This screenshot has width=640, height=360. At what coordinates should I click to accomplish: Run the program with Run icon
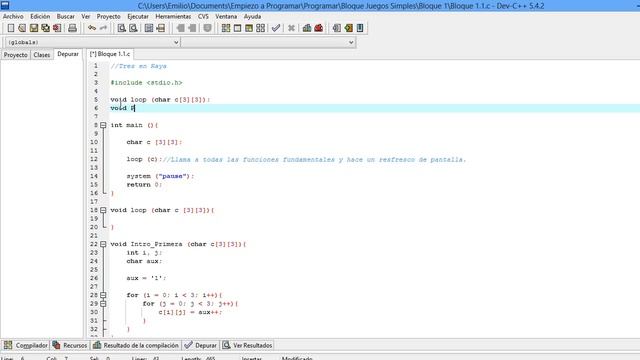click(237, 28)
